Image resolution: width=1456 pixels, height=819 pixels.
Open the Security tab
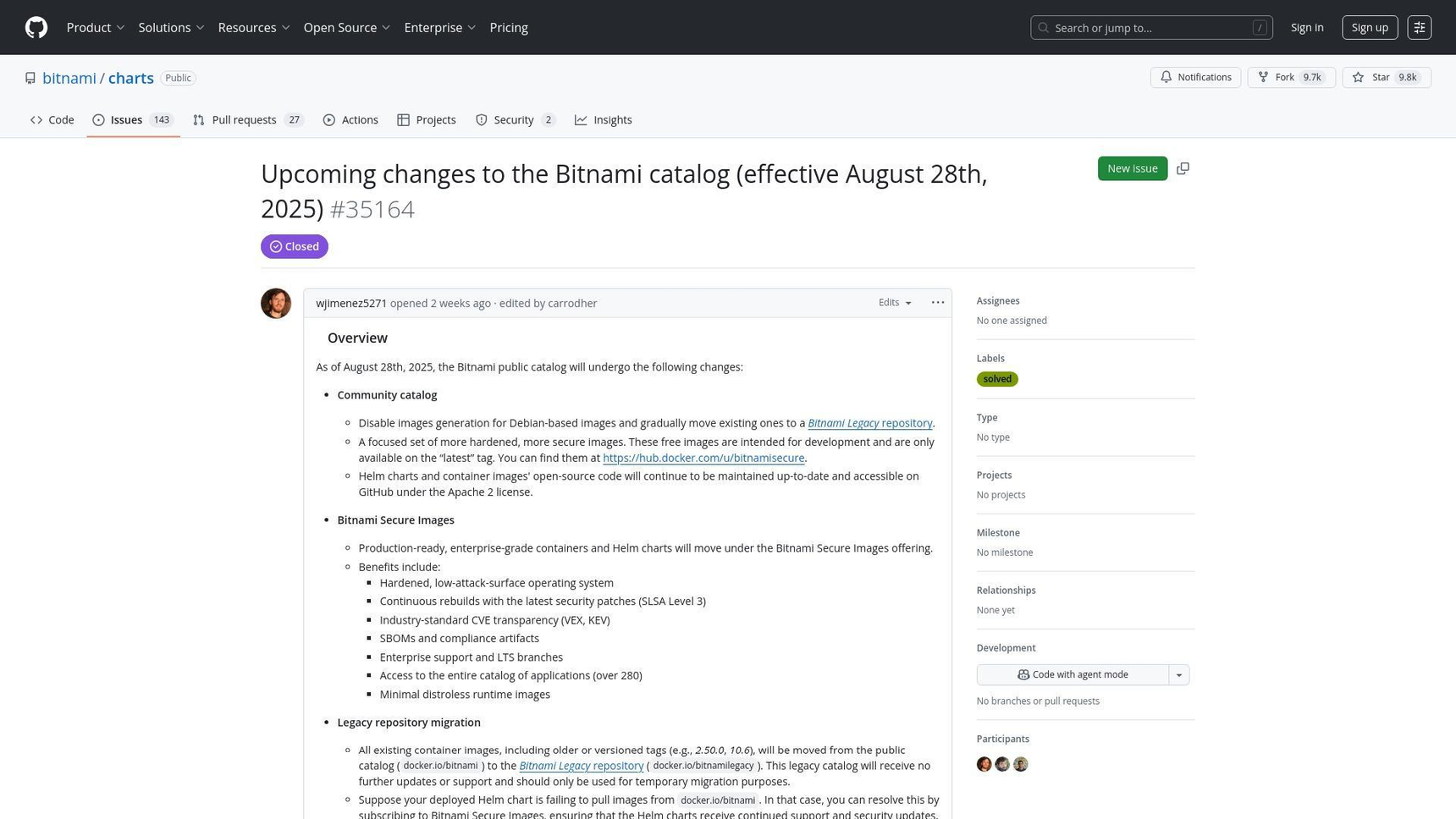point(515,120)
